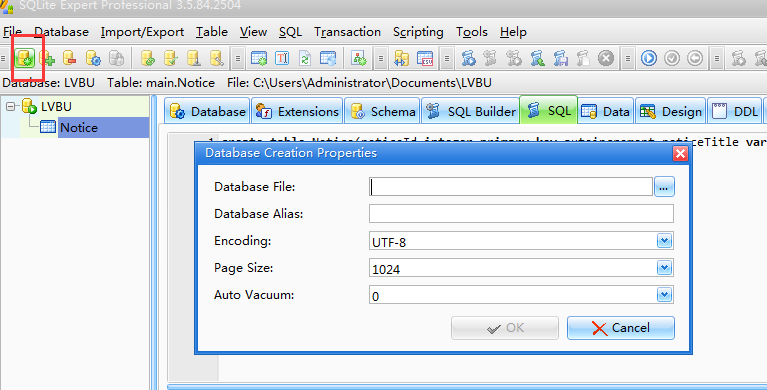Switch to the Design tab
The image size is (767, 390).
click(x=671, y=112)
